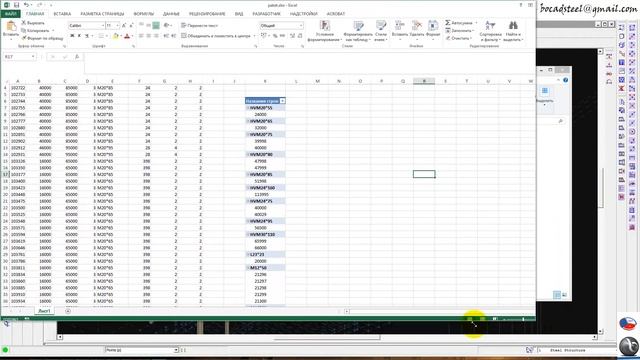
Task: Click Format Painter (Формат по образцу) brush
Action: click(x=42, y=38)
